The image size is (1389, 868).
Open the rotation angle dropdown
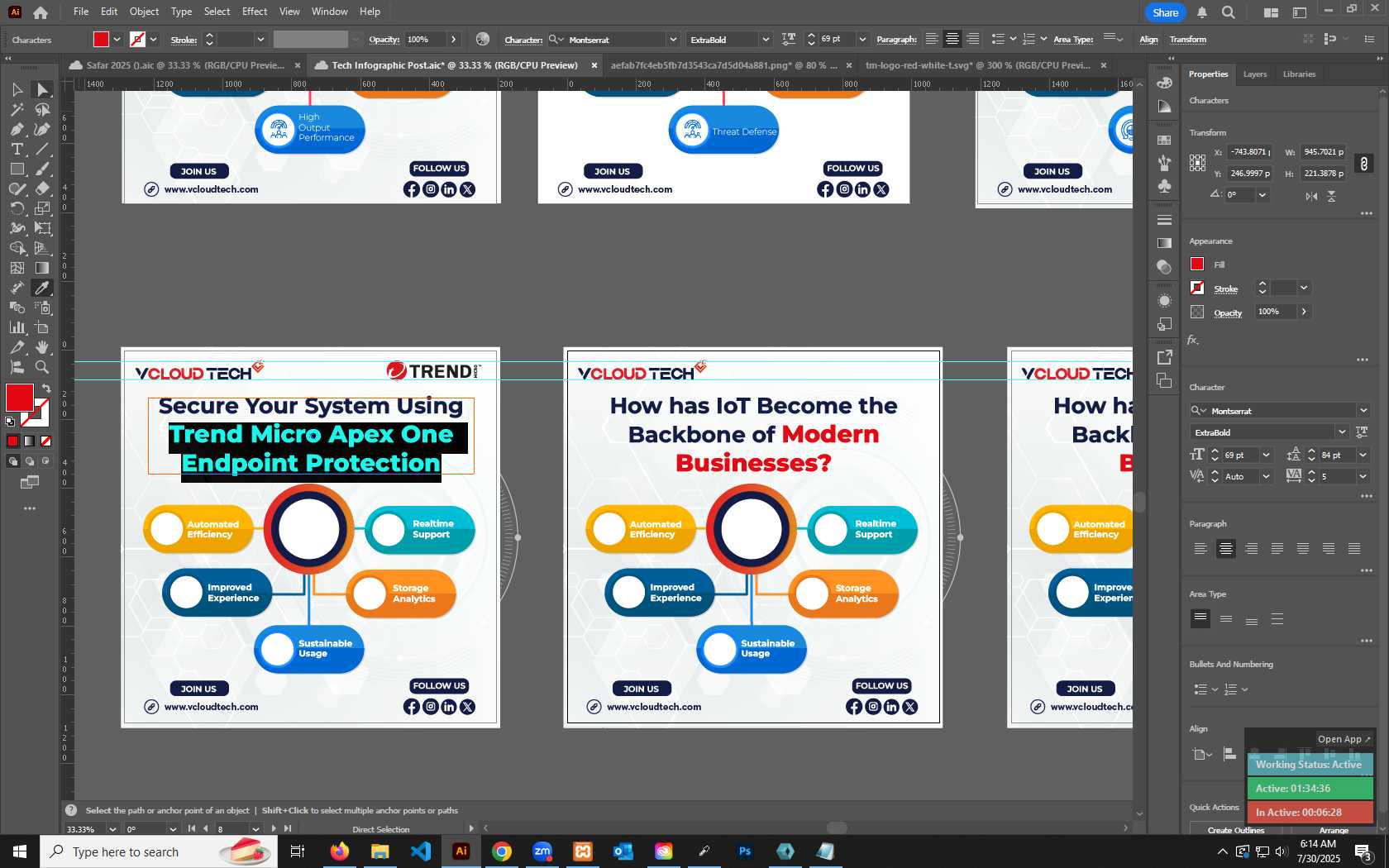[x=1263, y=195]
